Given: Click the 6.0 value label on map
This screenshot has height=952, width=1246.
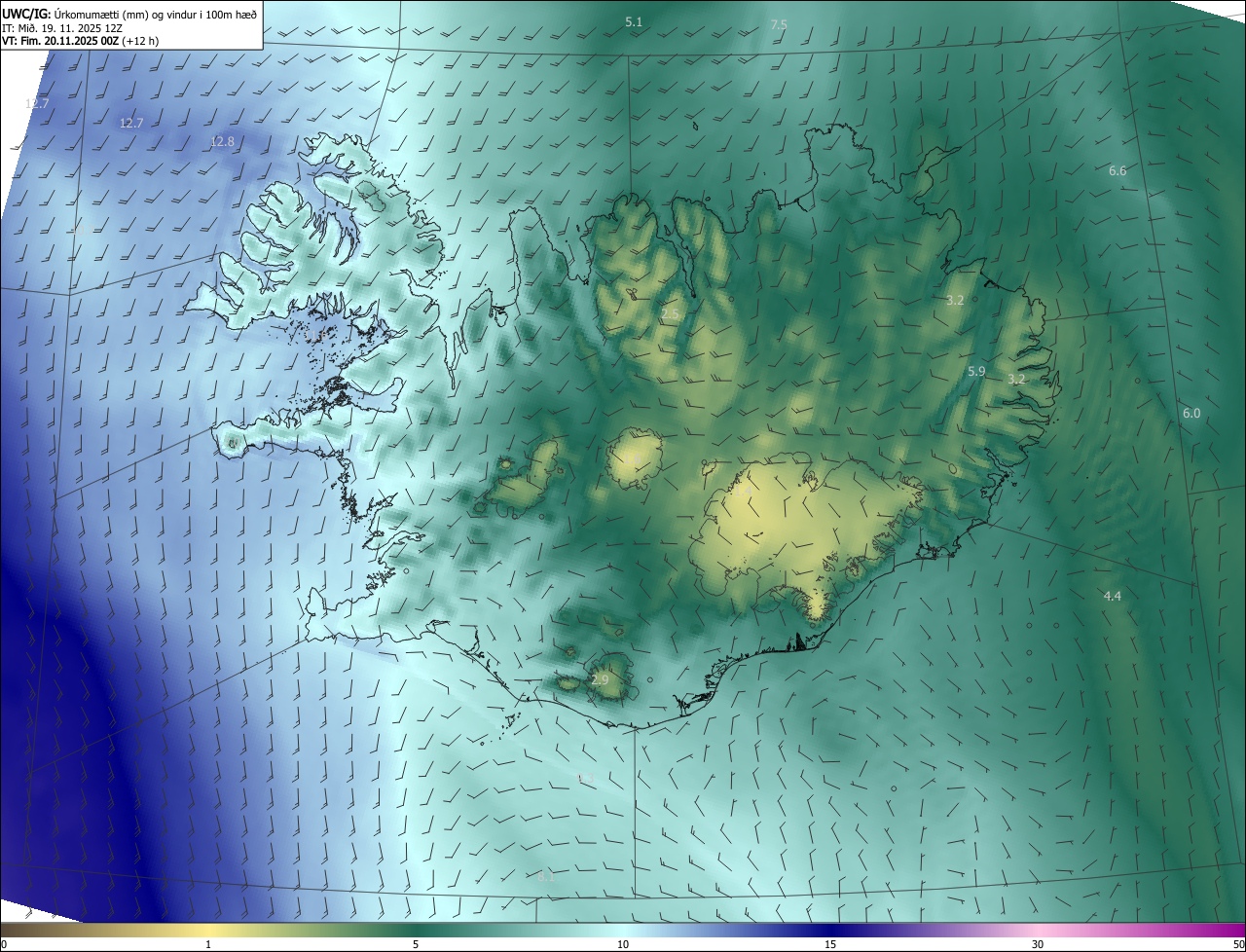Looking at the screenshot, I should [1191, 414].
